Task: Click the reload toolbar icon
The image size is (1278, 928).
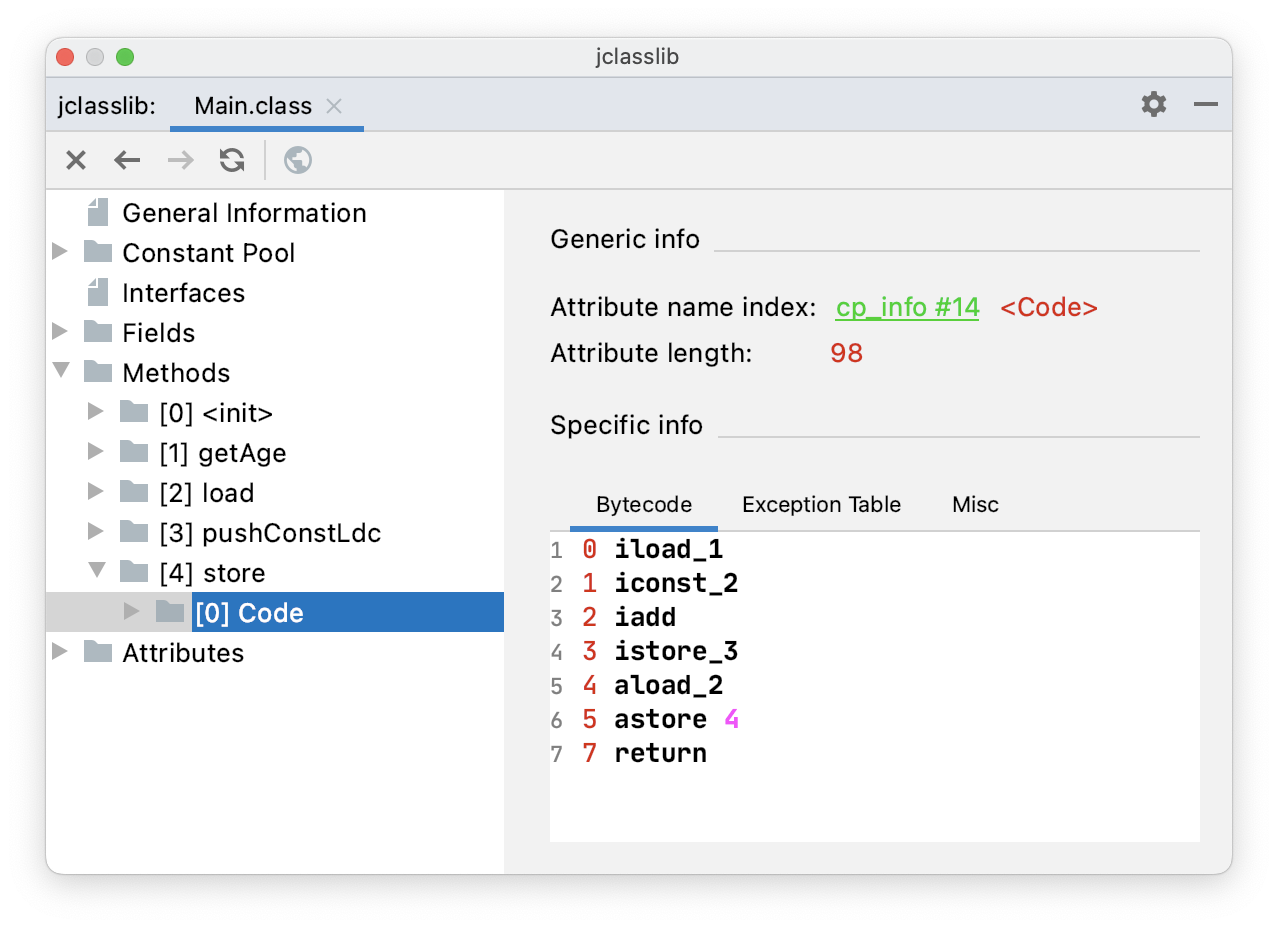Action: 232,160
